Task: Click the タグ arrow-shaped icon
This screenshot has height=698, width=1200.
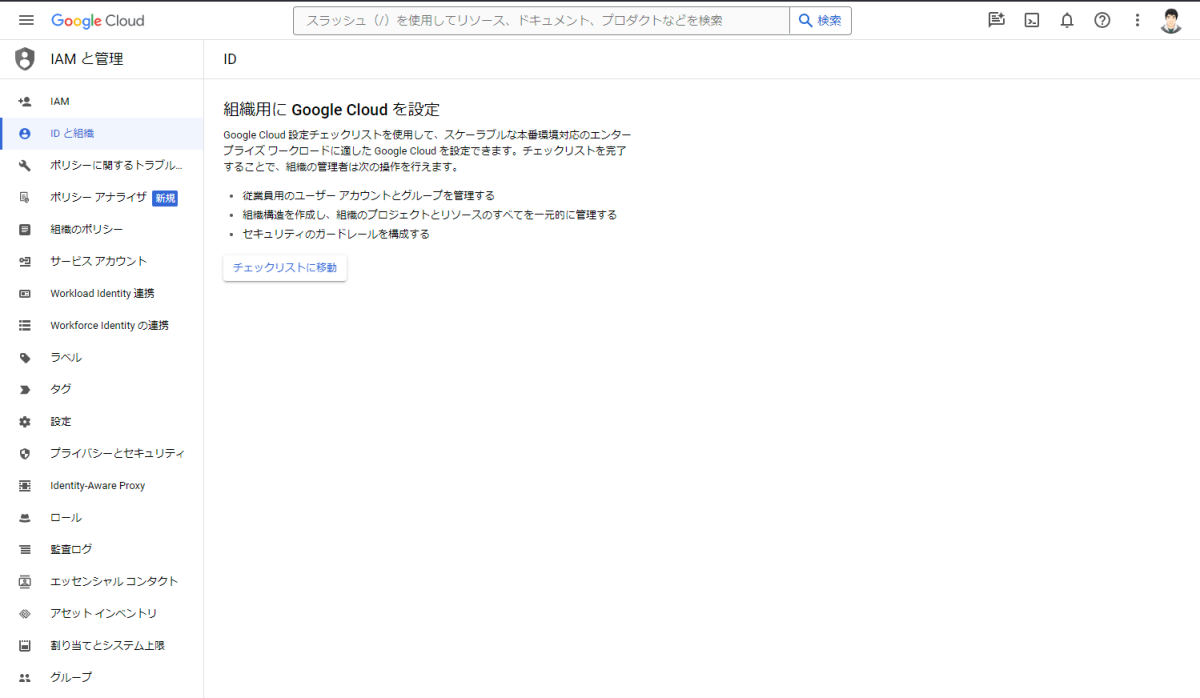Action: (x=25, y=389)
